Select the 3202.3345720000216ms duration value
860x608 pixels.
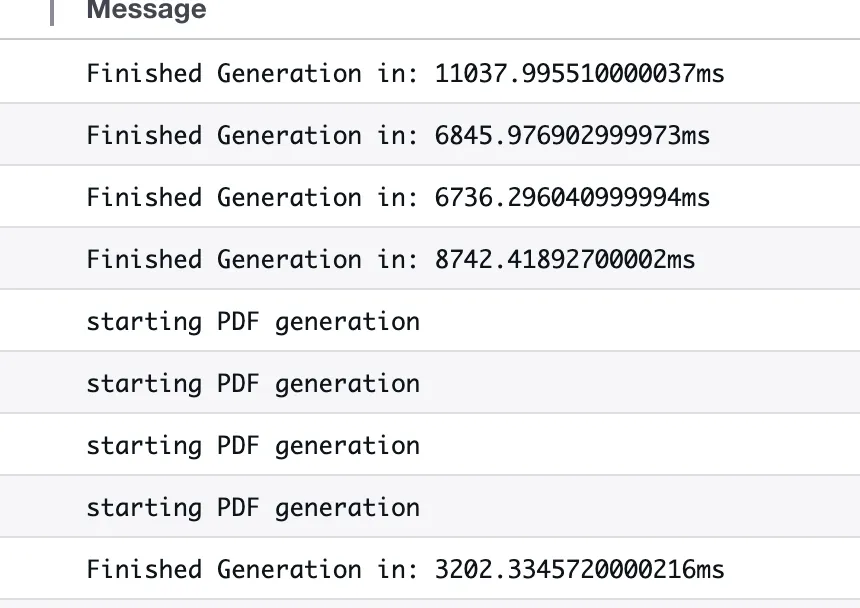pos(579,569)
